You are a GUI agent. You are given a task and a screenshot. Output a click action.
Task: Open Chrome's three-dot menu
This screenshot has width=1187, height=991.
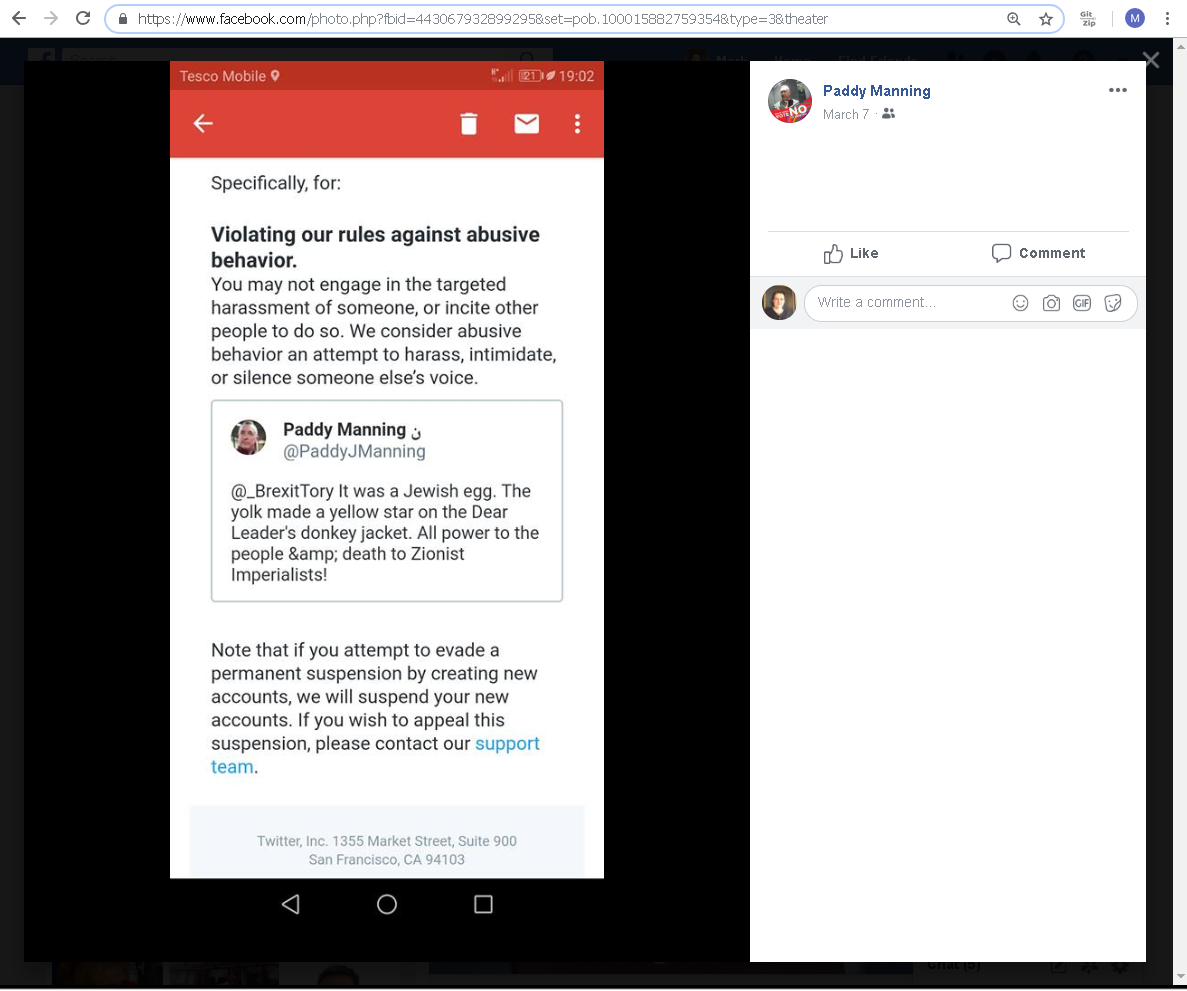(x=1167, y=18)
